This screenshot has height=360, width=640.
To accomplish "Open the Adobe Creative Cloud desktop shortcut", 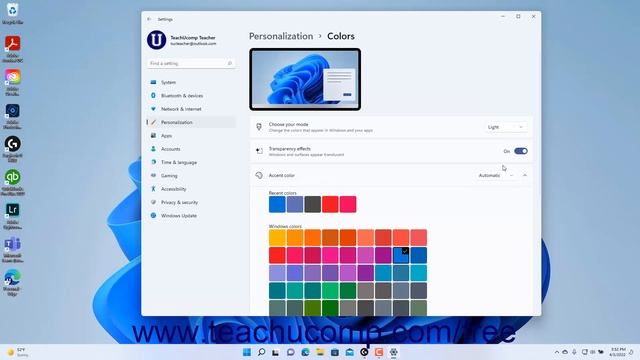I will (13, 82).
